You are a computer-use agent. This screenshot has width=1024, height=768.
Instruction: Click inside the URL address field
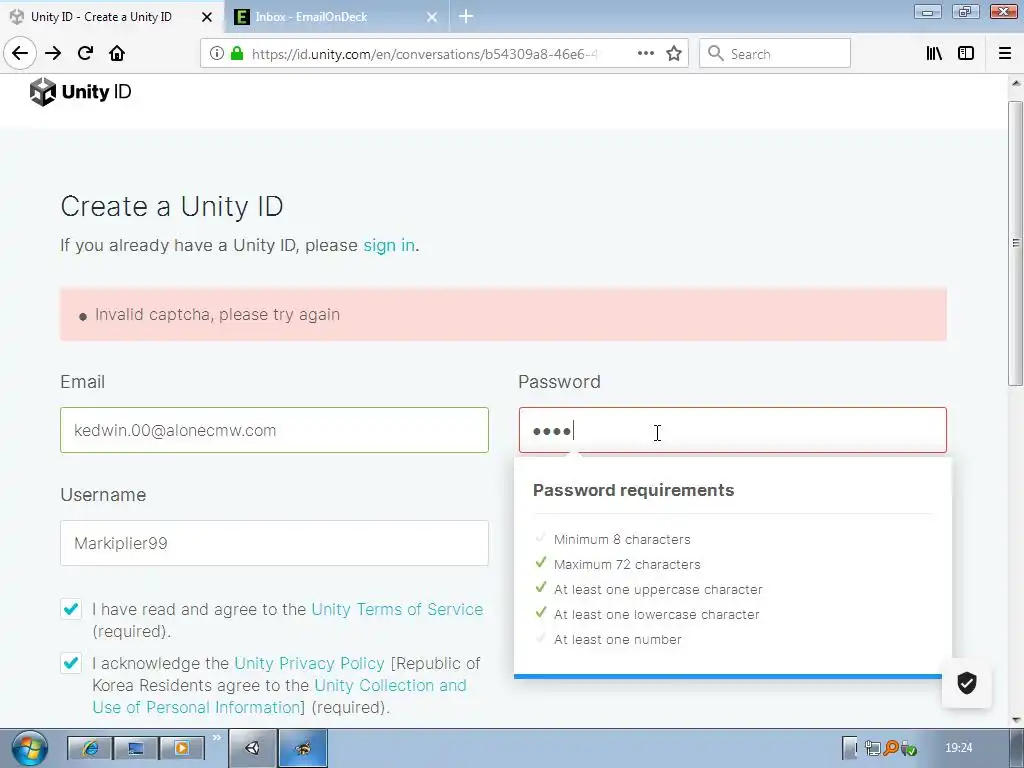tap(424, 54)
